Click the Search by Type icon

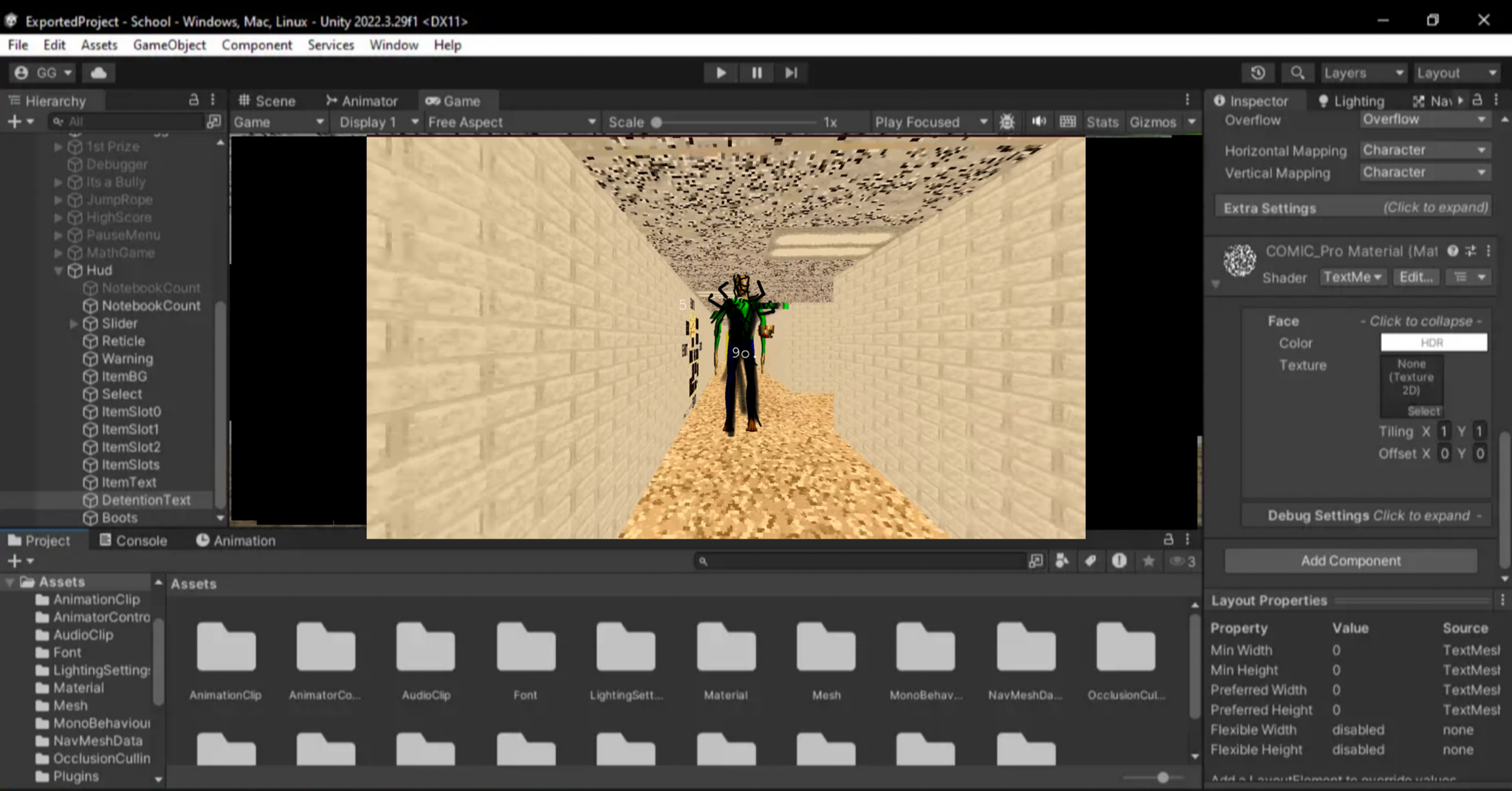tap(1062, 562)
